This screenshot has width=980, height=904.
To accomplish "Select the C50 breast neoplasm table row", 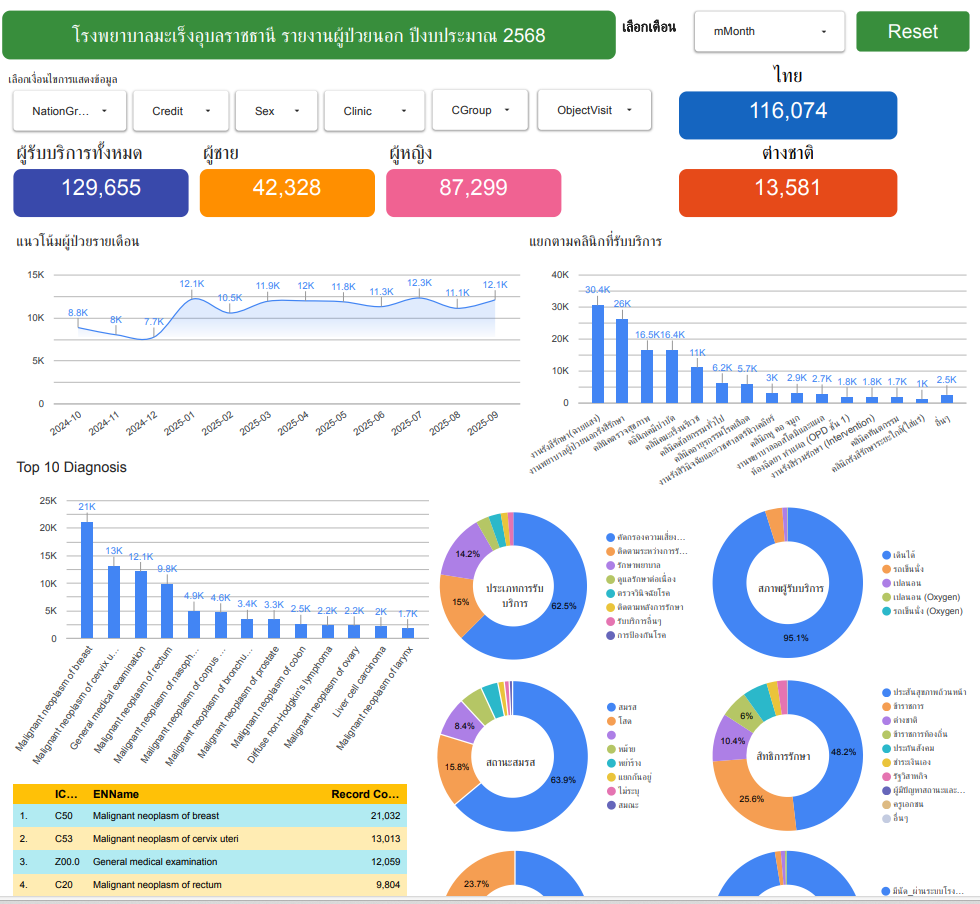I will point(210,817).
